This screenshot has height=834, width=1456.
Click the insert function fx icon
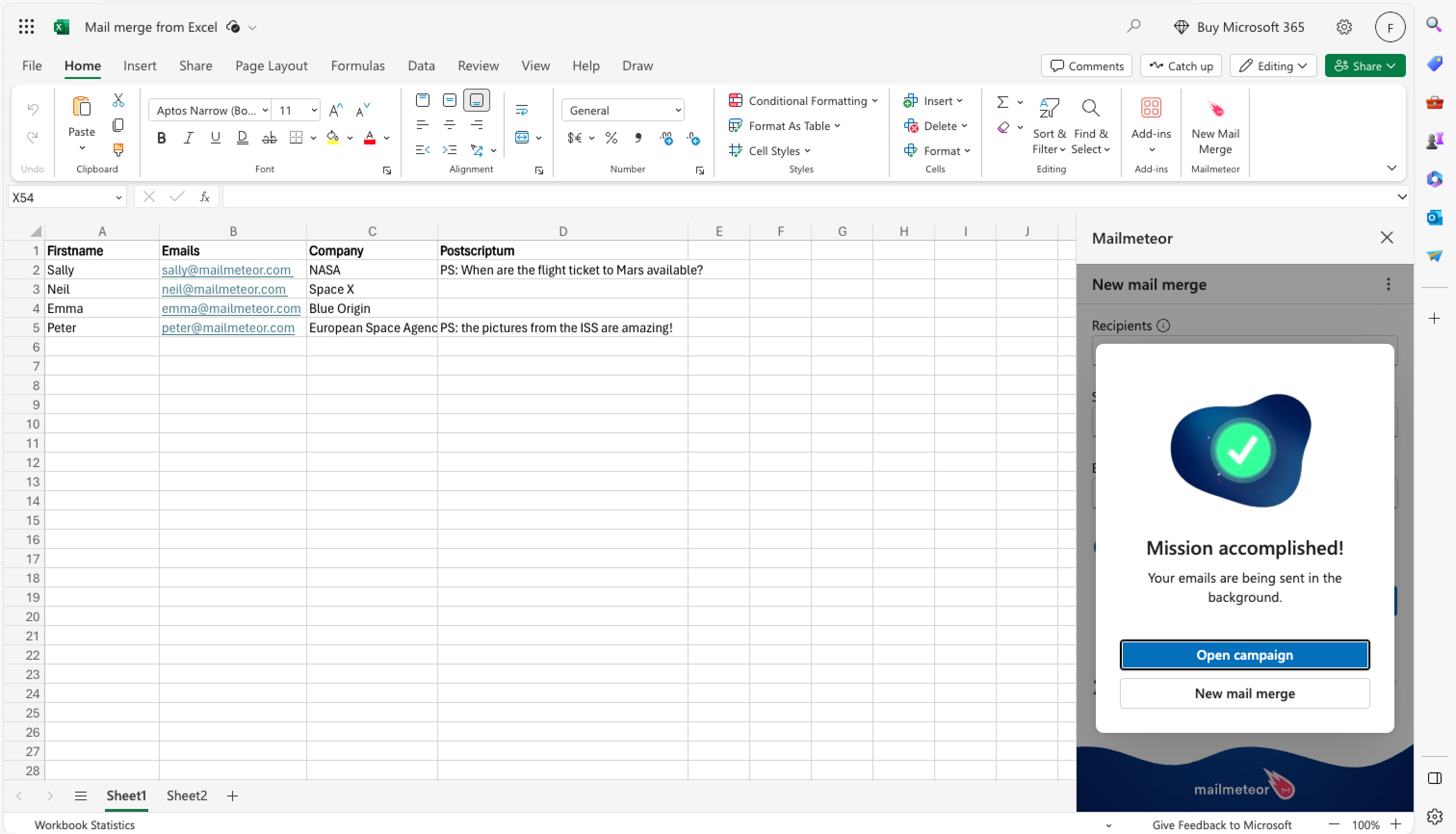(205, 197)
